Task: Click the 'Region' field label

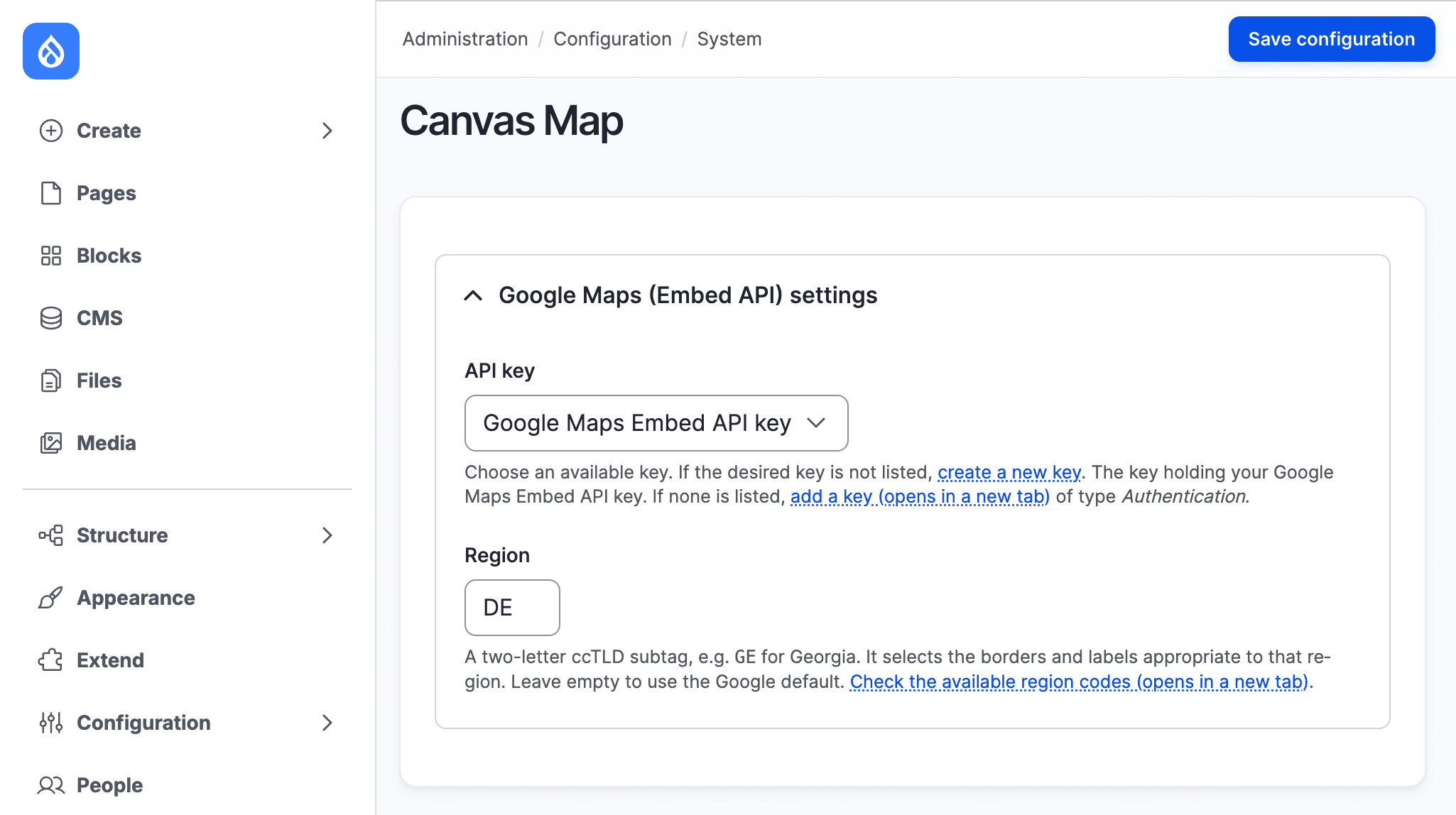Action: coord(497,555)
